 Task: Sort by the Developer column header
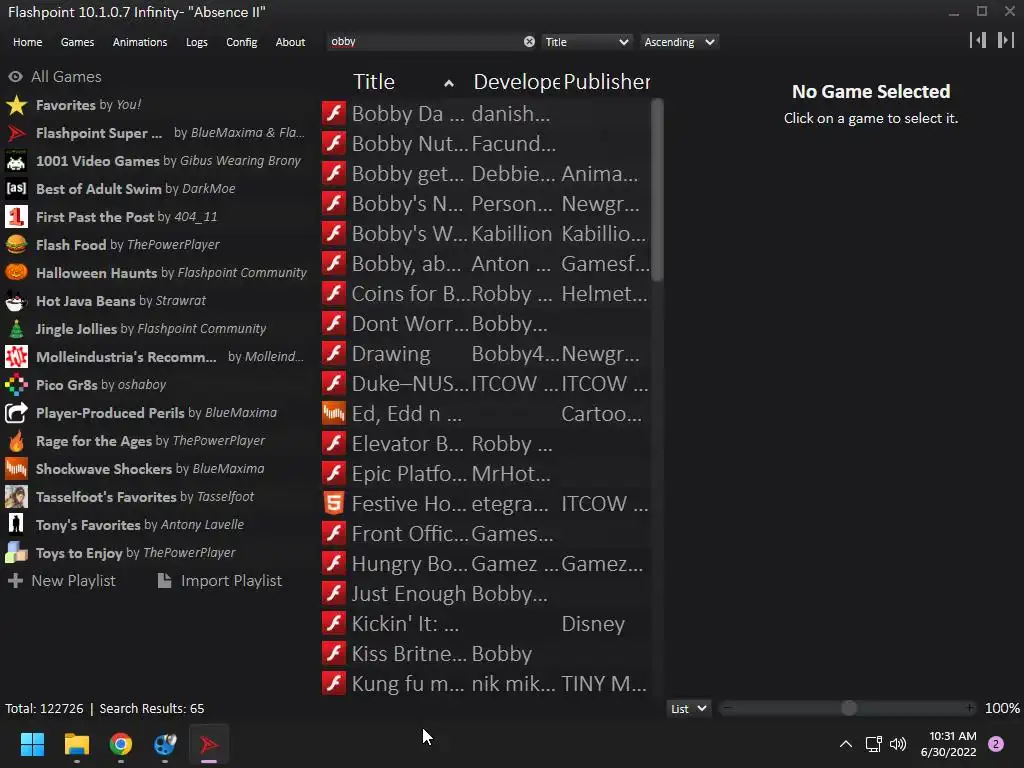(516, 82)
